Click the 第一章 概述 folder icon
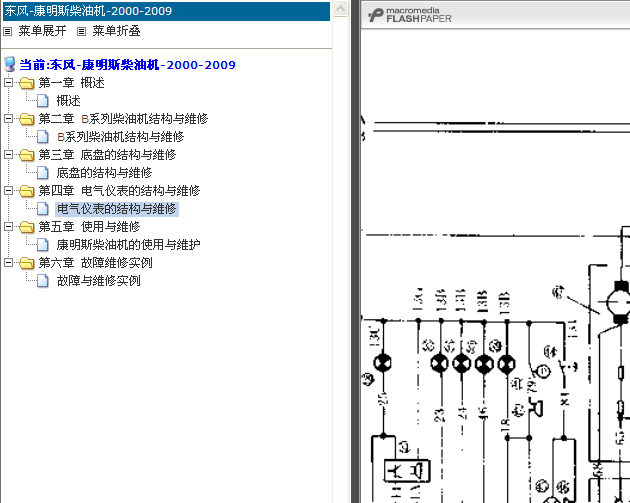This screenshot has width=630, height=503. (x=27, y=83)
